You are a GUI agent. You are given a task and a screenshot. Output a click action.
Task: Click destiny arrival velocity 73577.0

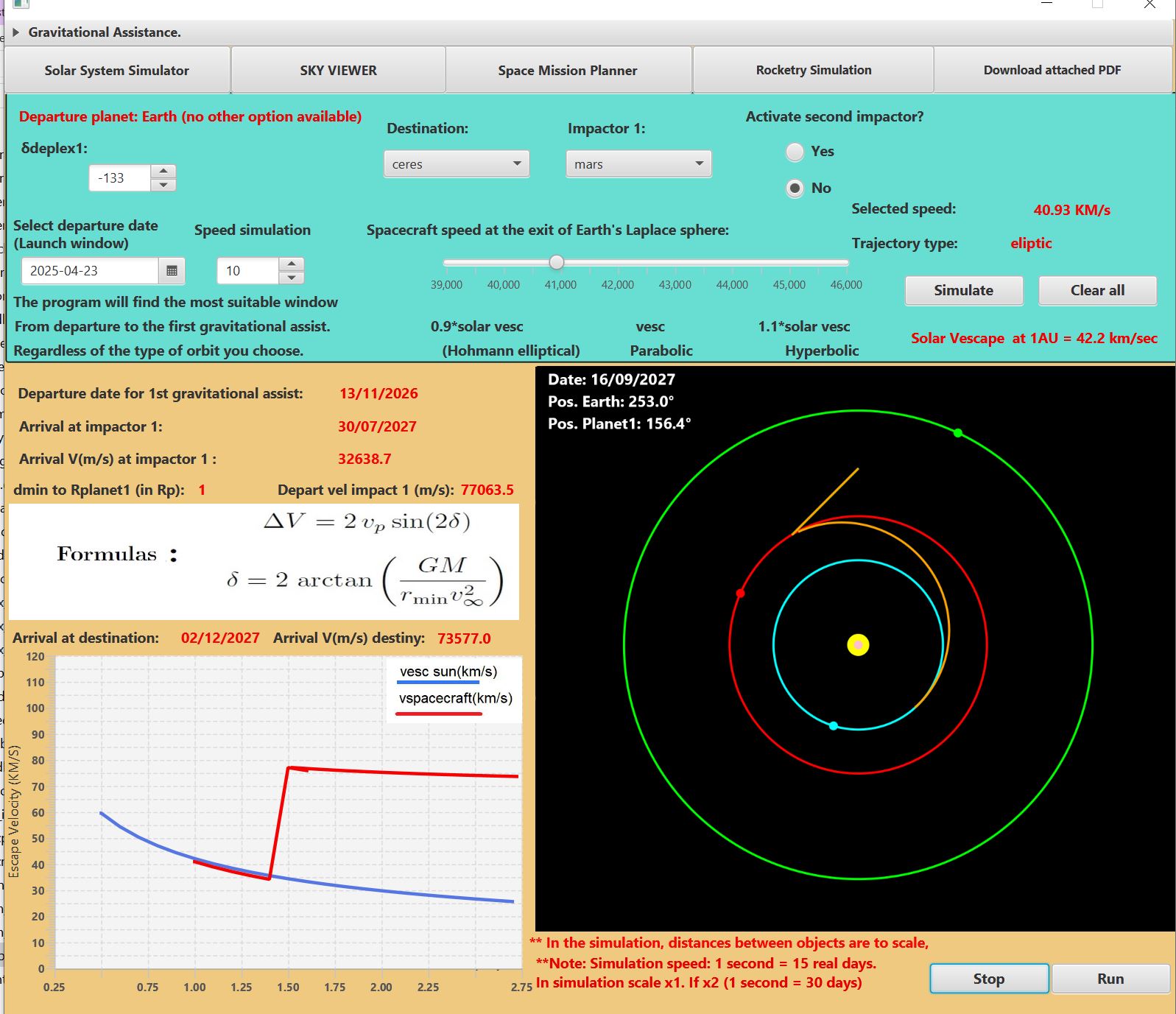(x=464, y=638)
